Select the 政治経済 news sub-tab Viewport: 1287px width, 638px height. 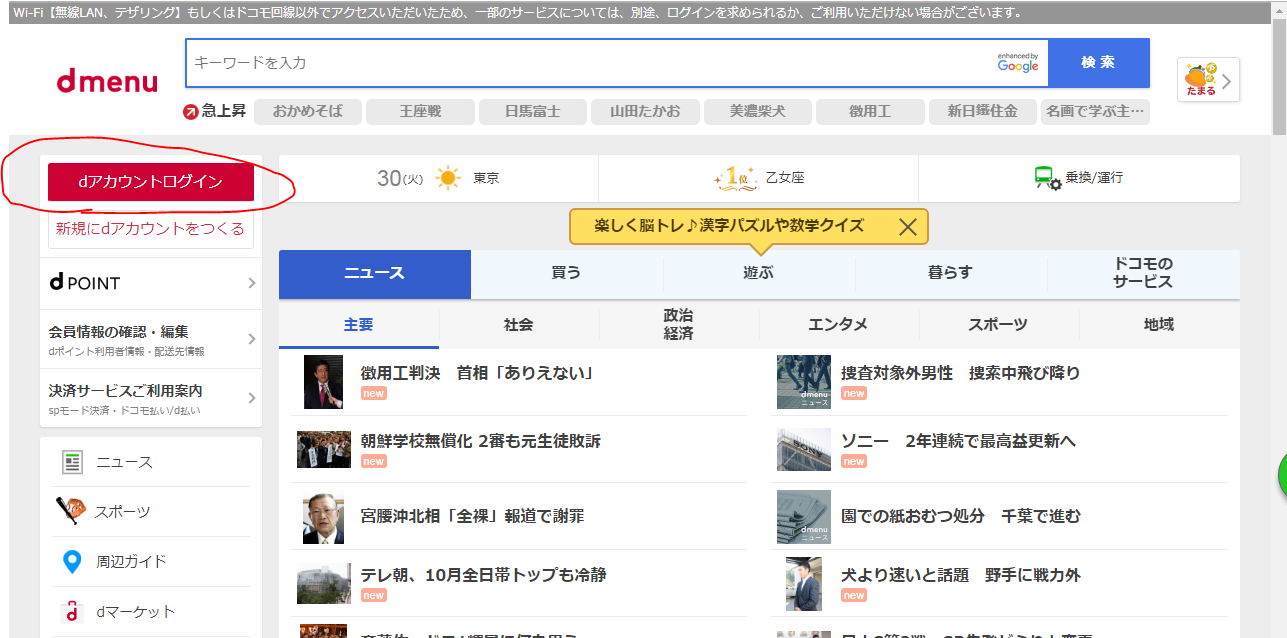point(679,325)
